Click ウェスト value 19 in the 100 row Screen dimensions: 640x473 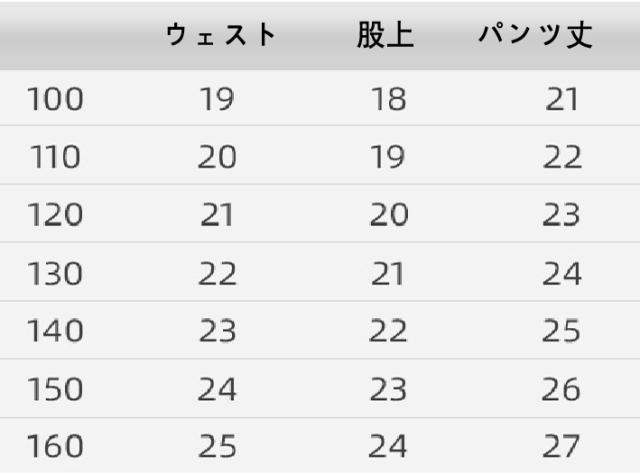pyautogui.click(x=217, y=100)
